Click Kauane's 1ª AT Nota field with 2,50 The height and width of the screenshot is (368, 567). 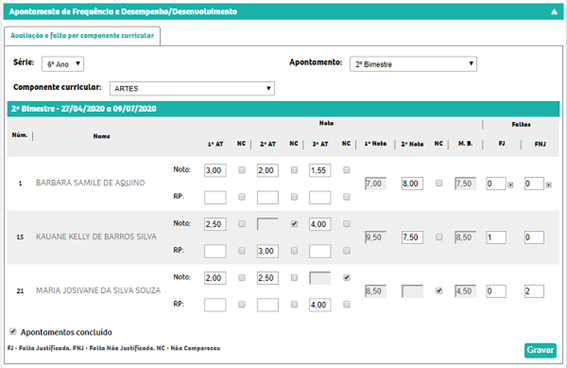coord(215,224)
